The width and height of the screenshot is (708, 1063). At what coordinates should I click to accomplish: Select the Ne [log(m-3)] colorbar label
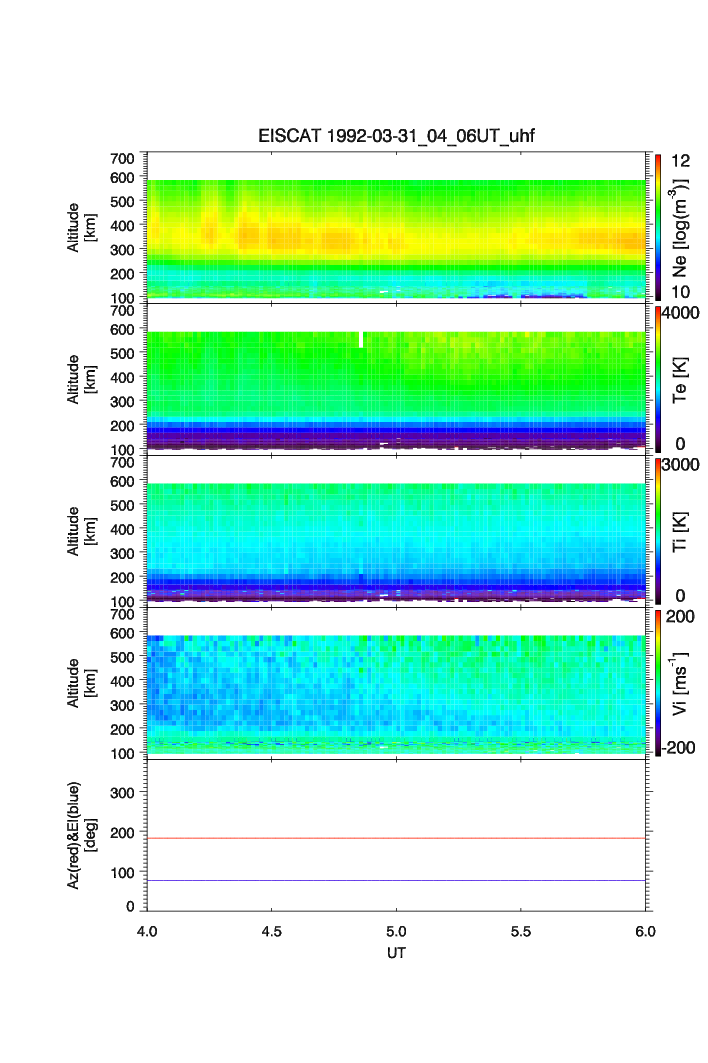pos(680,228)
